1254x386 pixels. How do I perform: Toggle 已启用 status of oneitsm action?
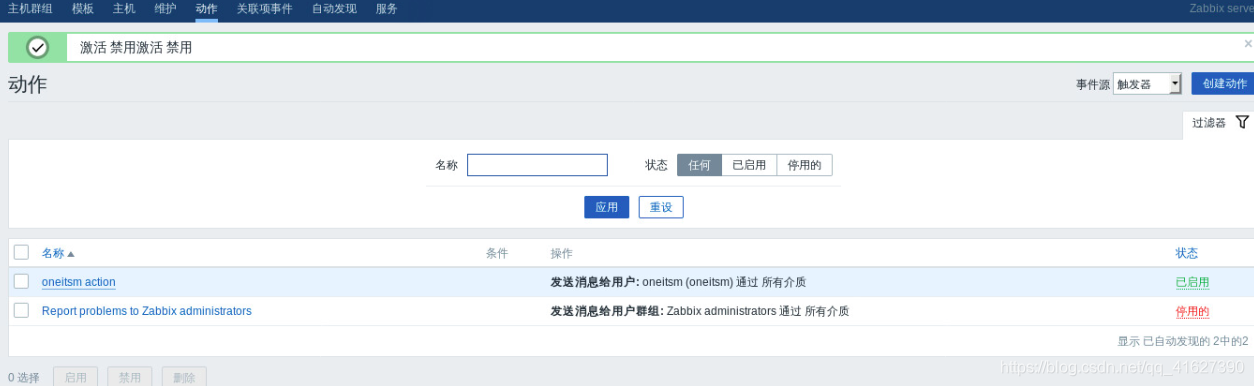(1192, 282)
